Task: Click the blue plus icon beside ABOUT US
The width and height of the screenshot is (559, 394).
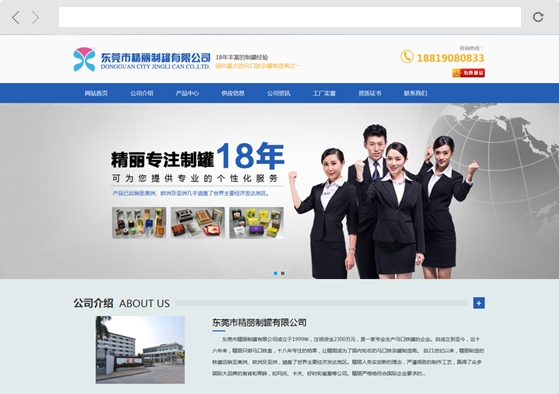Action: (479, 303)
